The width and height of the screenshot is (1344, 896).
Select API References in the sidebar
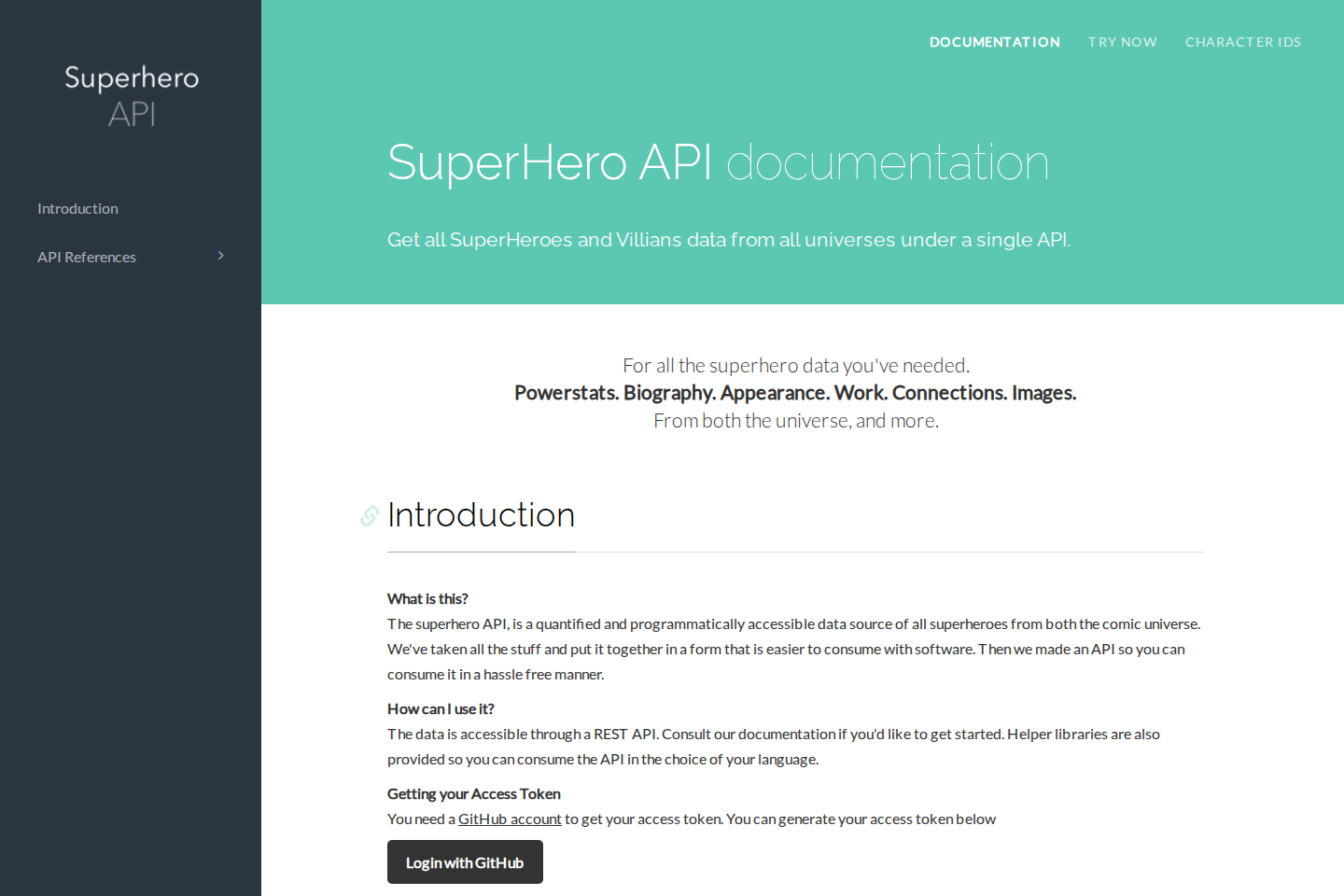86,257
